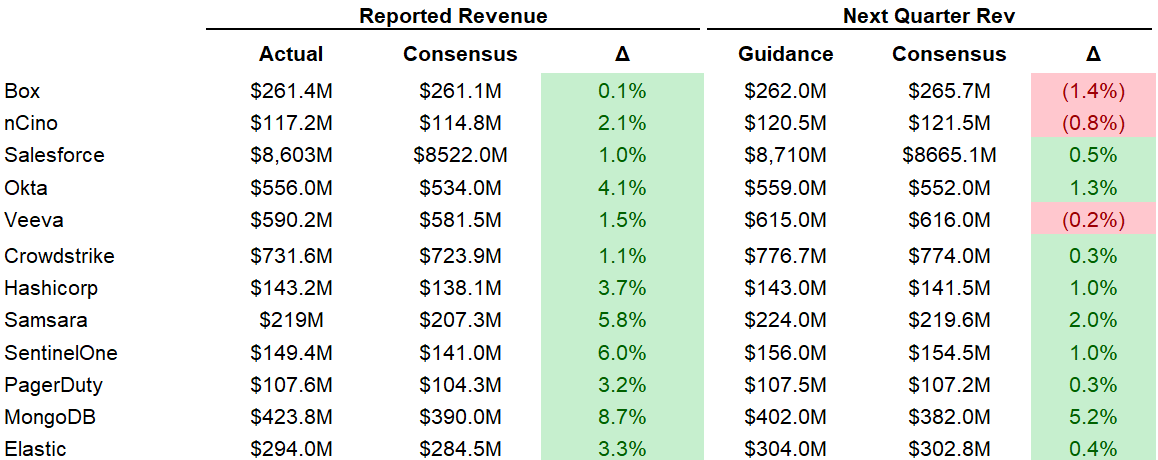Click Veeva guidance $615.0M
Image resolution: width=1158 pixels, height=460 pixels.
785,220
